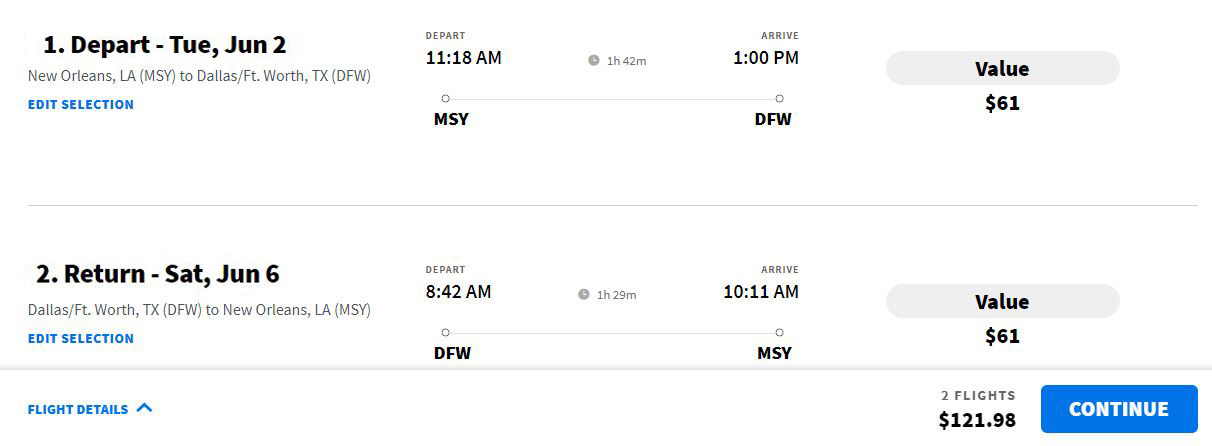Image resolution: width=1212 pixels, height=446 pixels.
Task: Select the Value fare badge for the return flight
Action: pyautogui.click(x=1002, y=302)
